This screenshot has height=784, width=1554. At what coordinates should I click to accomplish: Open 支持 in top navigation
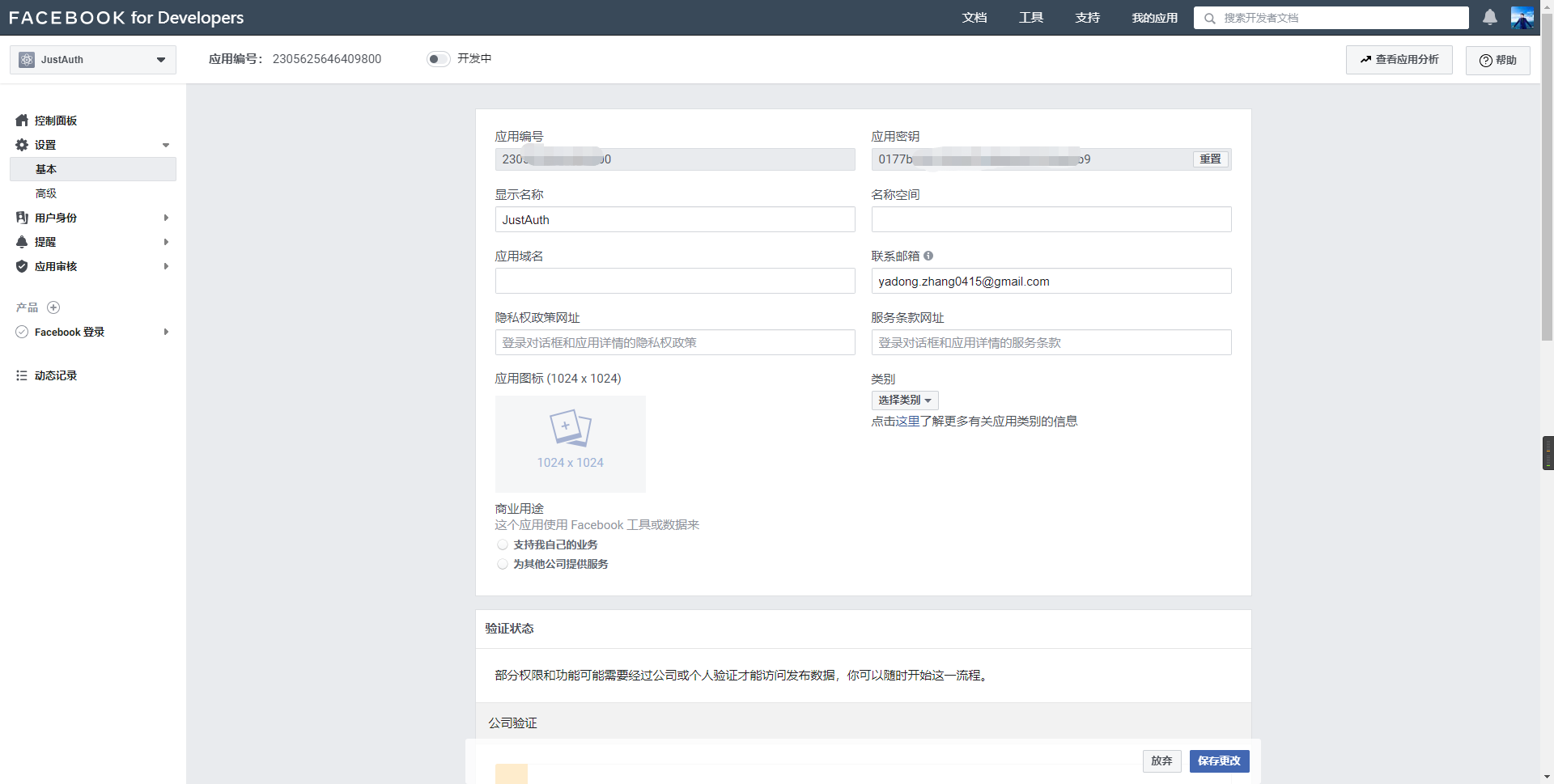(x=1088, y=18)
